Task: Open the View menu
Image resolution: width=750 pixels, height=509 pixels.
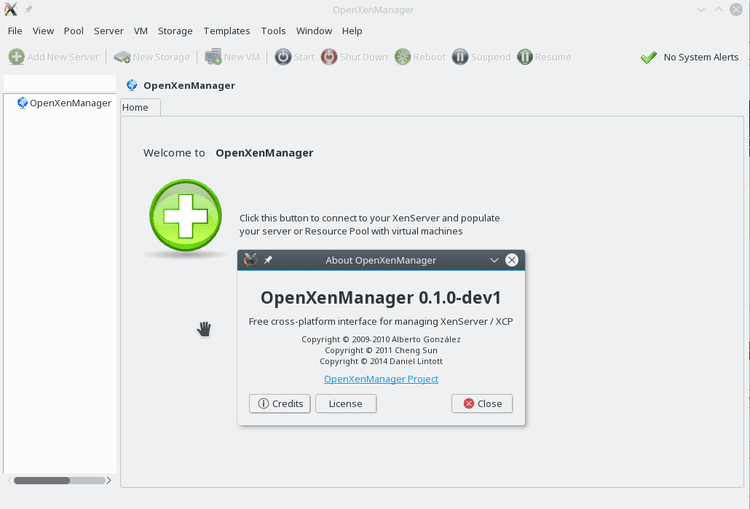Action: tap(43, 31)
